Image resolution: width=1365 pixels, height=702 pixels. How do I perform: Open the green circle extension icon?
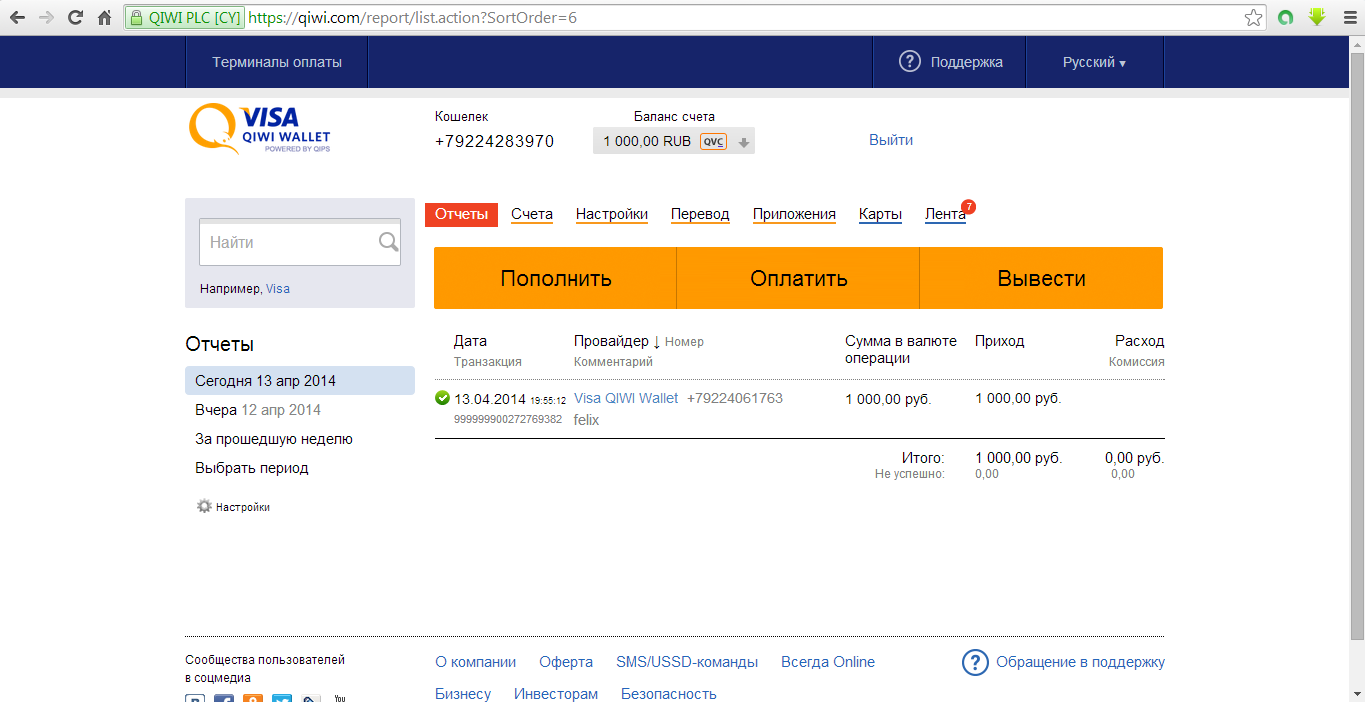pyautogui.click(x=1286, y=17)
